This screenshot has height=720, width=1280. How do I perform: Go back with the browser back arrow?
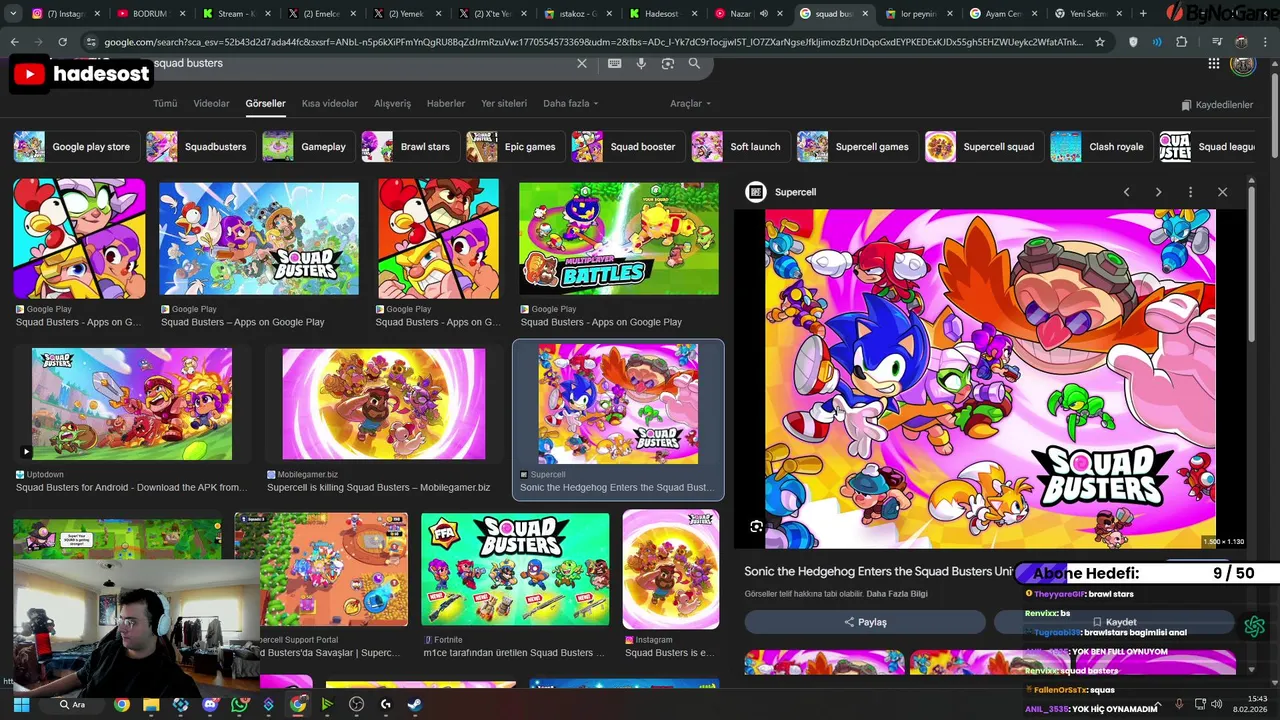(x=14, y=42)
